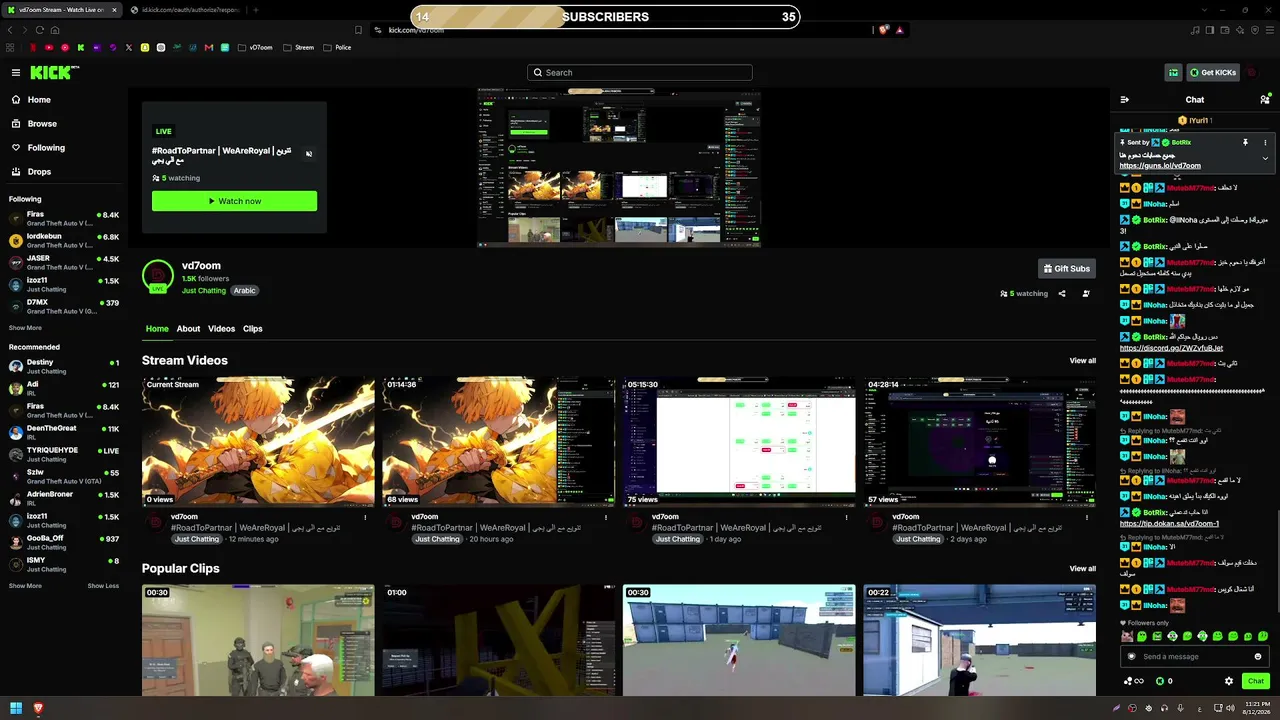This screenshot has height=720, width=1280.
Task: Click the Send a message chat input
Action: pyautogui.click(x=1193, y=656)
